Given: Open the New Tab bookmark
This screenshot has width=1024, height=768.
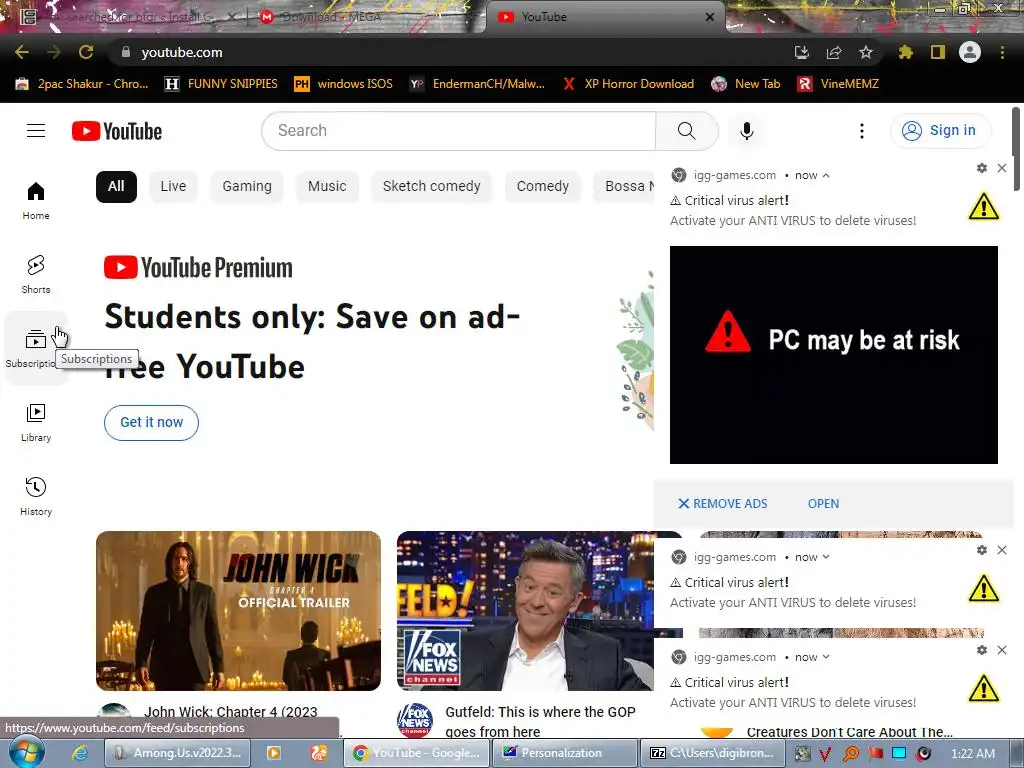Looking at the screenshot, I should coord(746,84).
